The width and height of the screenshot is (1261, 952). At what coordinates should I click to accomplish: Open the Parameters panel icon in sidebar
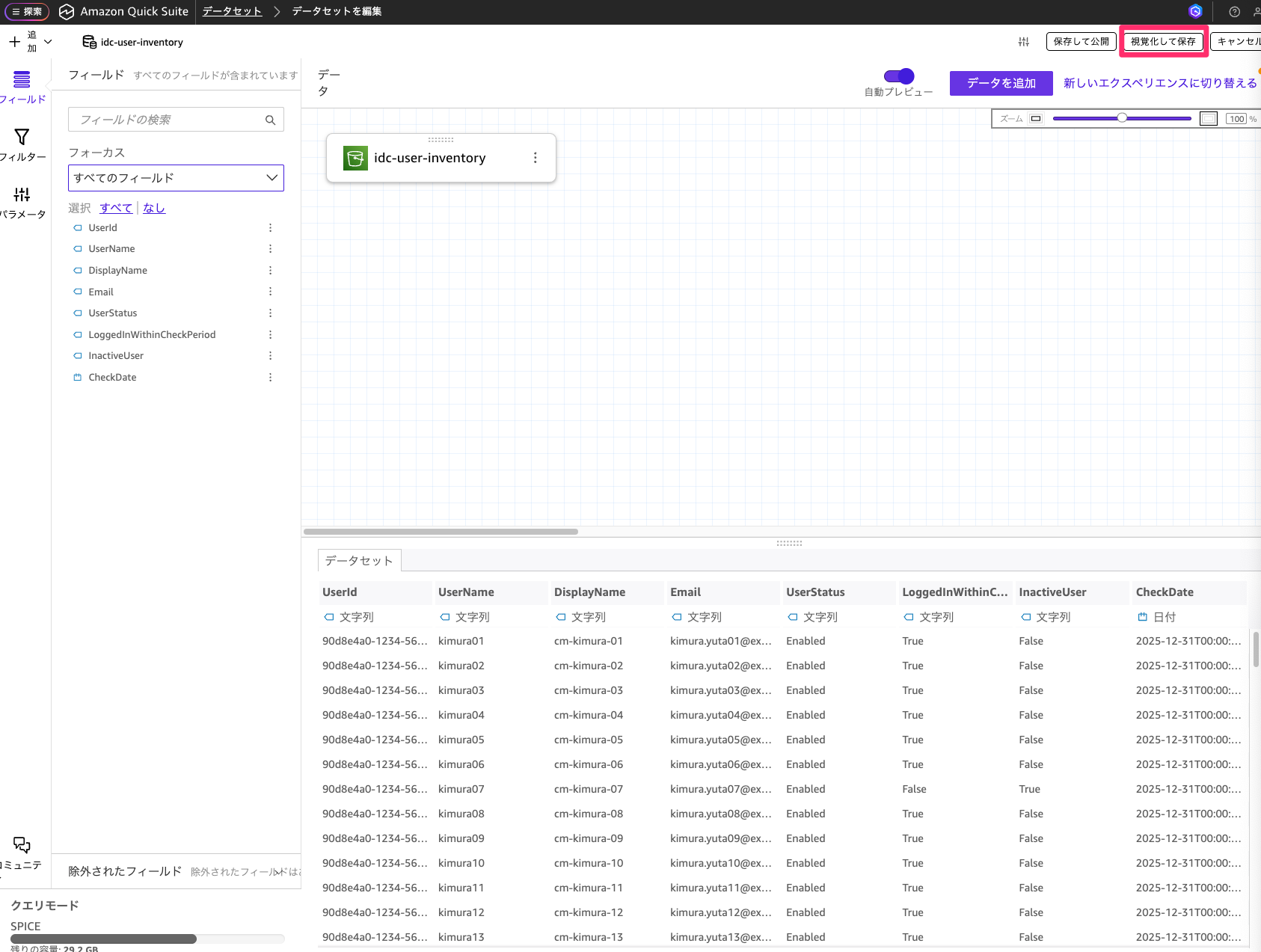pos(22,195)
